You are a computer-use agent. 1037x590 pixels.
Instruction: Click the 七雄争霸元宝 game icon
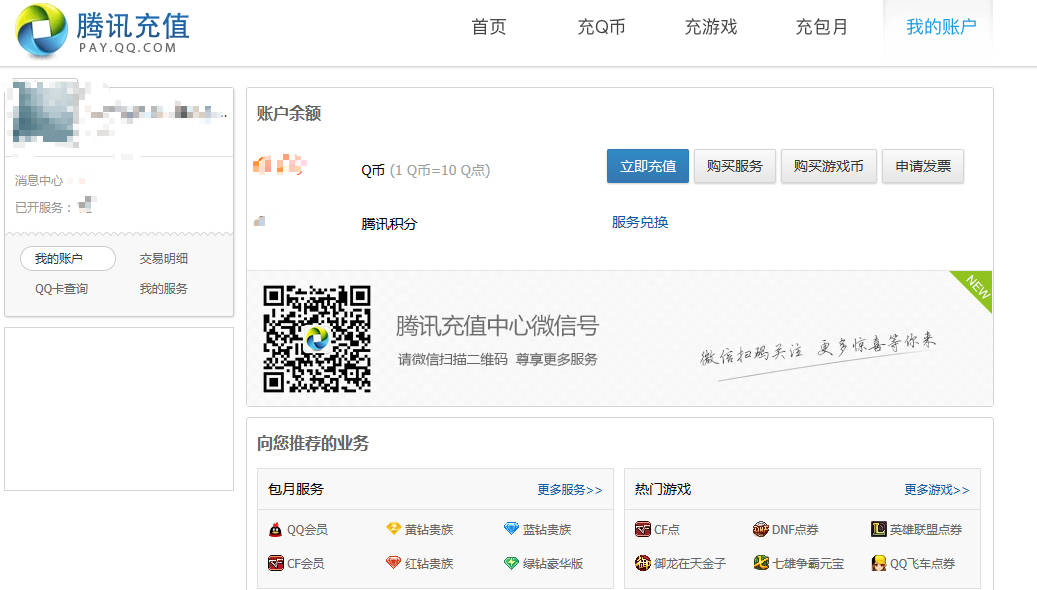pos(761,563)
